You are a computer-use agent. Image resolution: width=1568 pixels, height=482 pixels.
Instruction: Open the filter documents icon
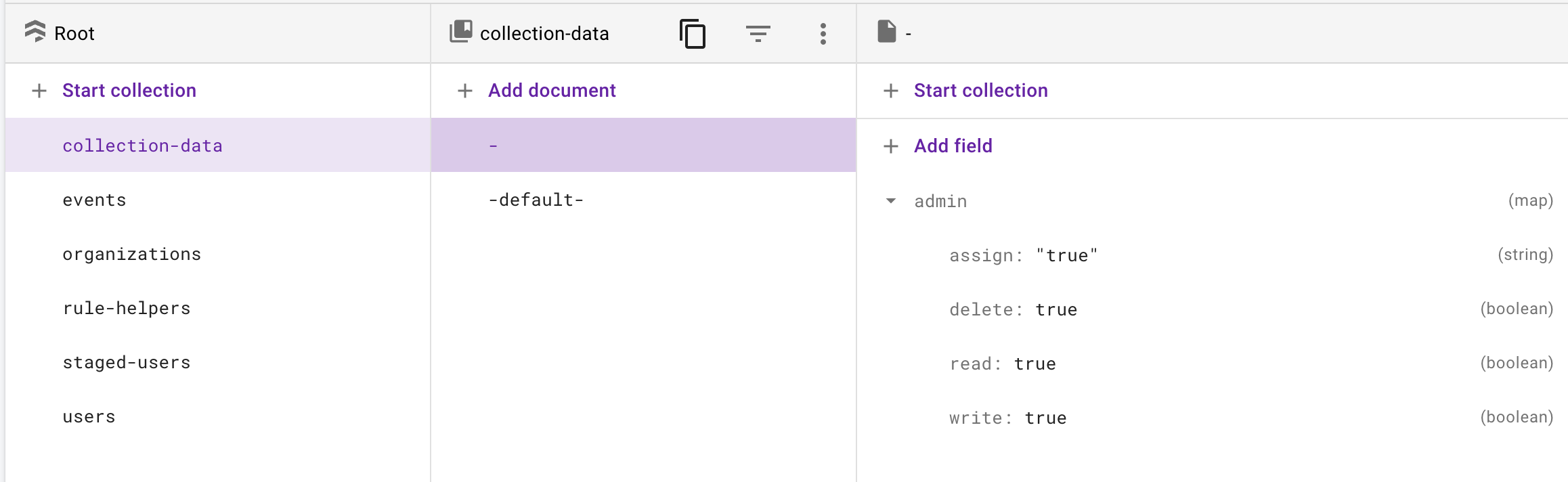758,33
